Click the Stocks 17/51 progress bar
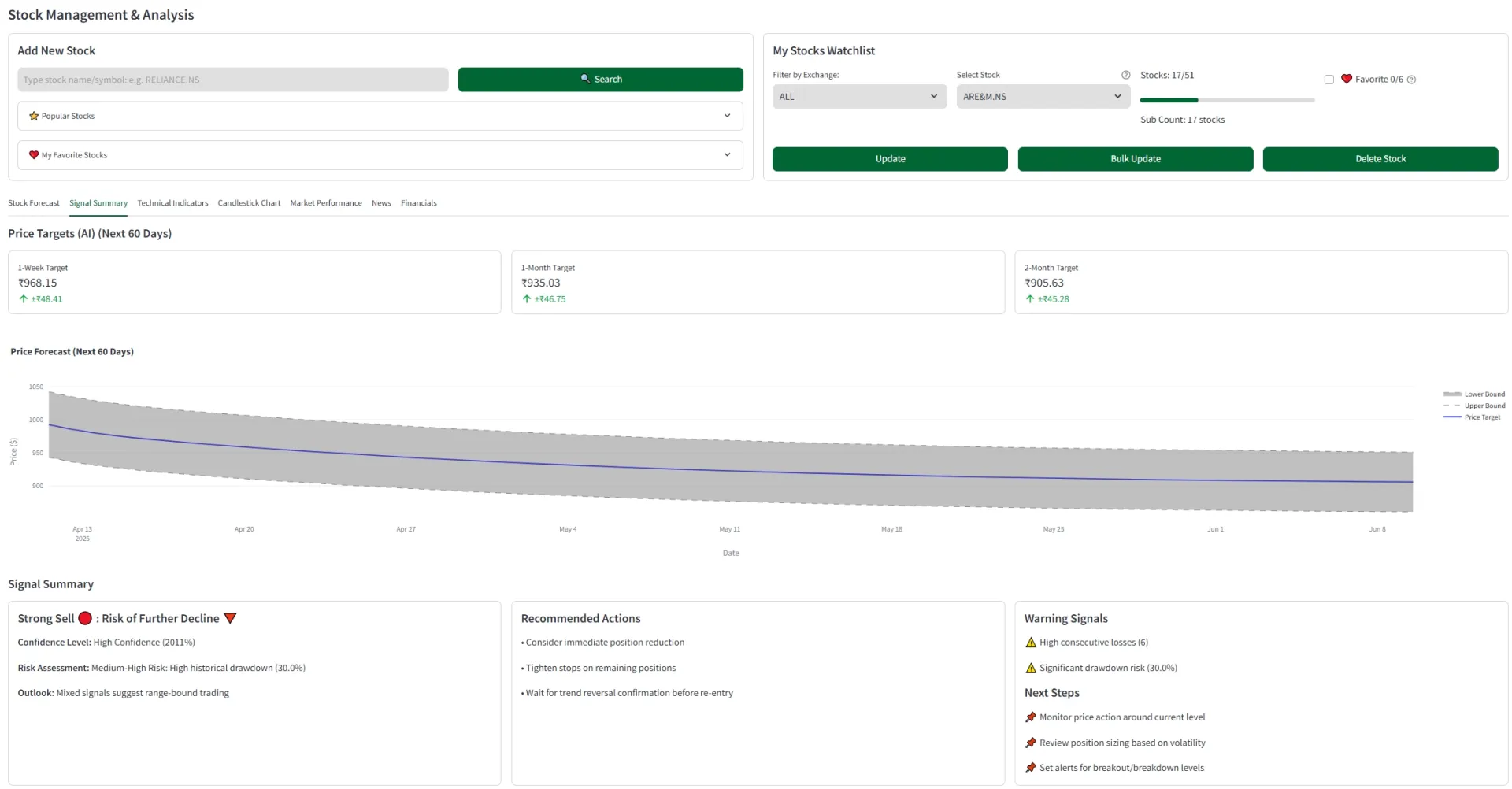Screen dimensions: 1512x789 tap(1227, 100)
